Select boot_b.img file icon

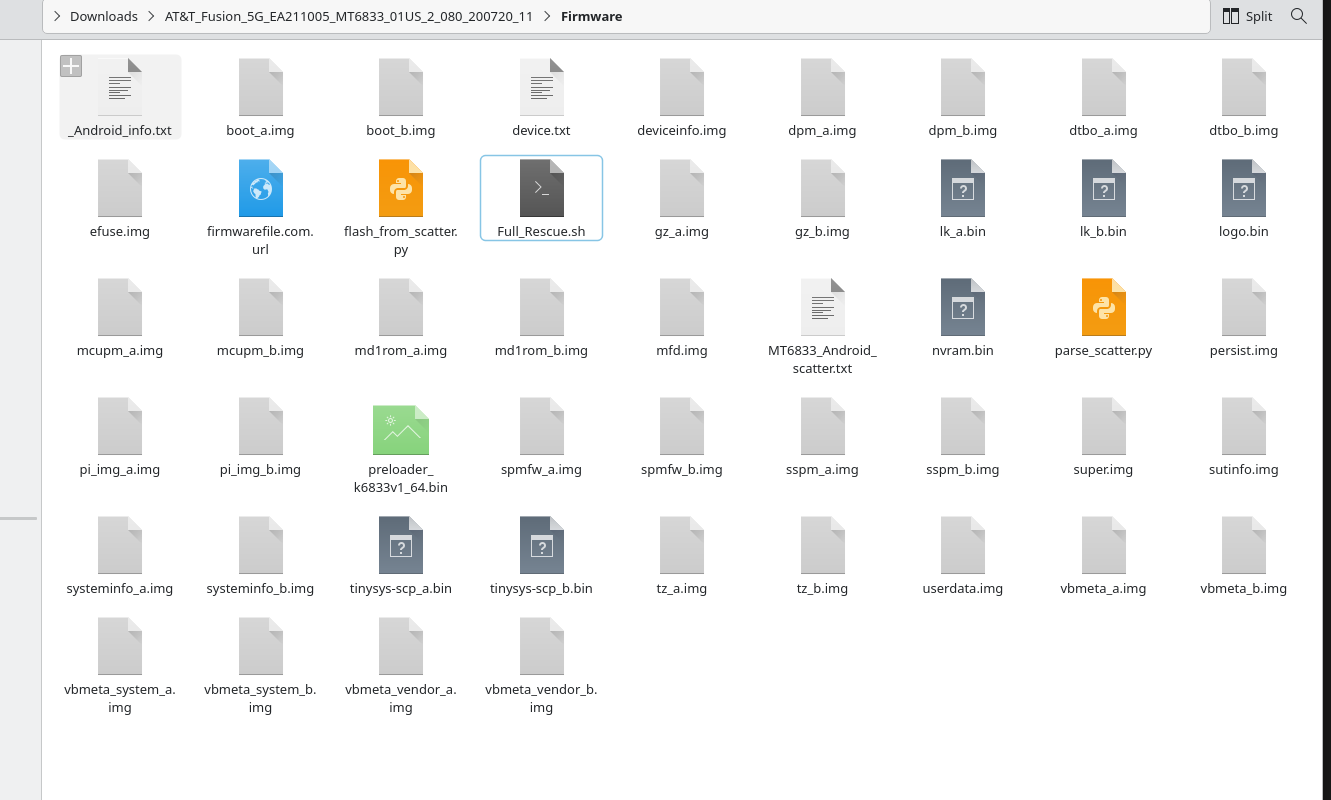(401, 87)
